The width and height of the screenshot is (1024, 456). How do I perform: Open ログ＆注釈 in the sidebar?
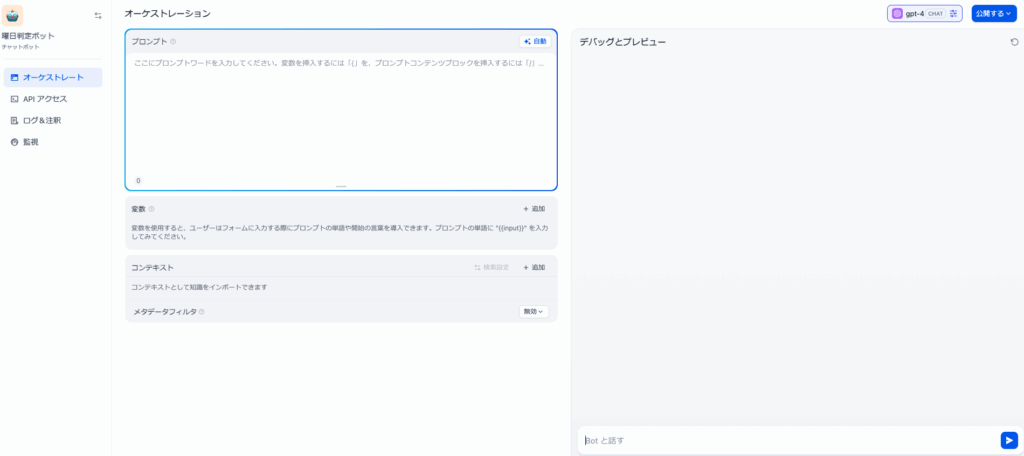point(41,120)
